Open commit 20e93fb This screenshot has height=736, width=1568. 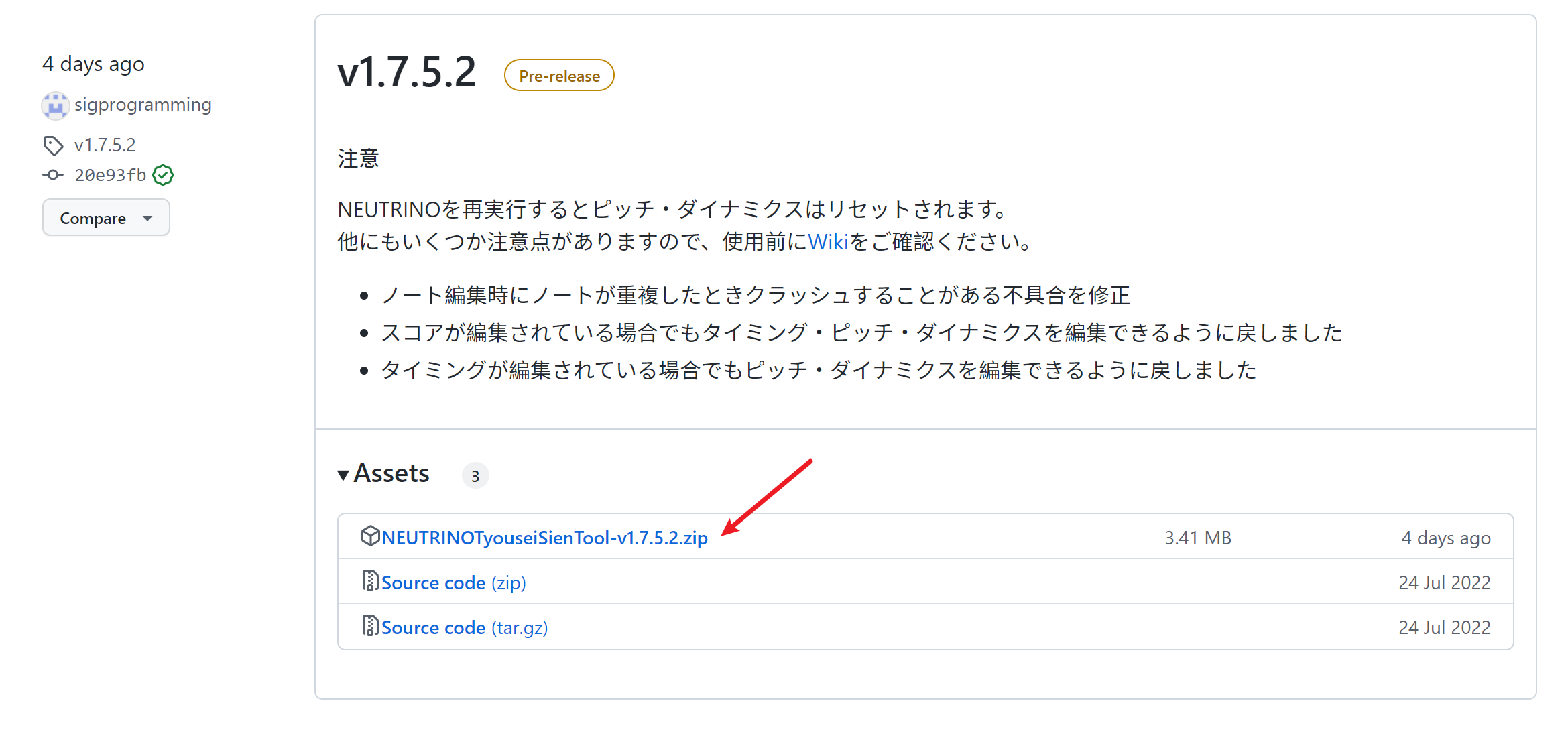110,175
